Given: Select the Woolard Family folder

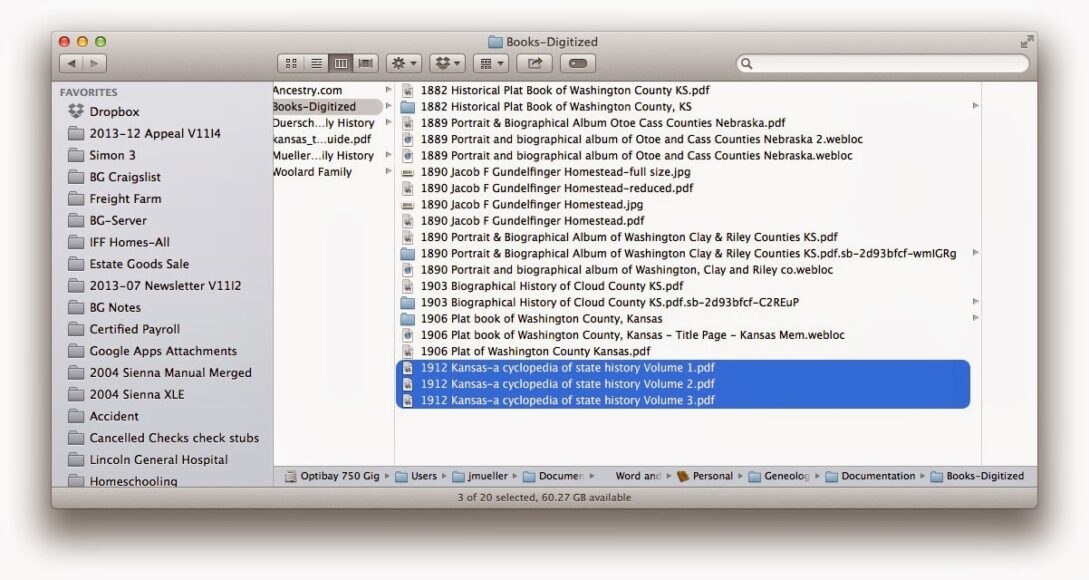Looking at the screenshot, I should point(313,172).
